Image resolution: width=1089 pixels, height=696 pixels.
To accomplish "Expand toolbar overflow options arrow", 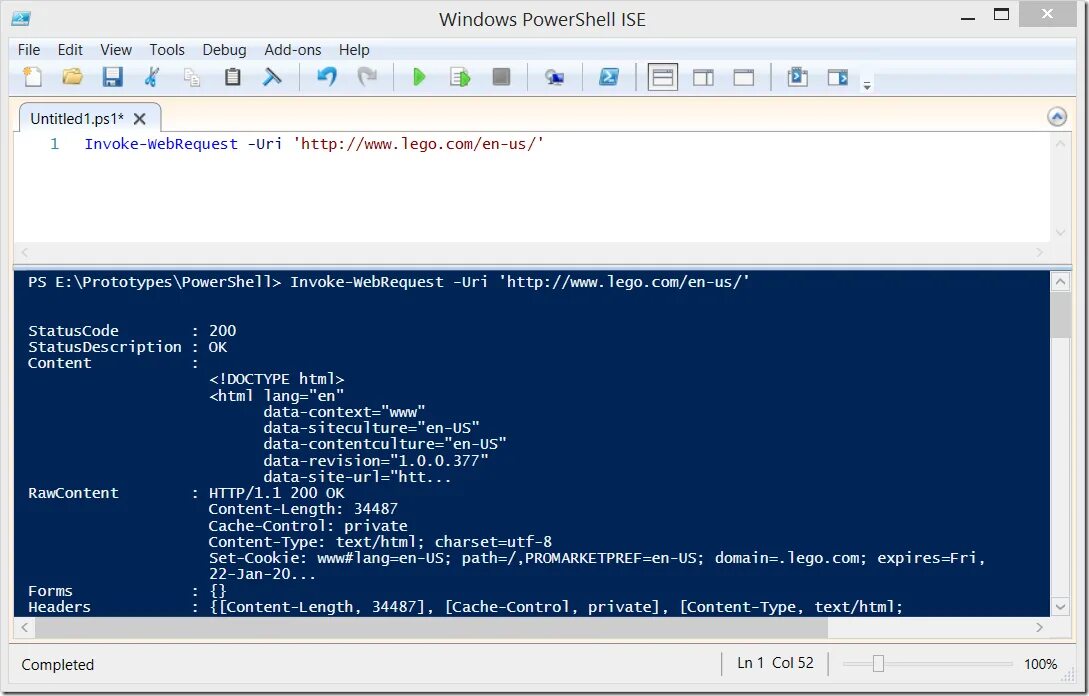I will 867,85.
